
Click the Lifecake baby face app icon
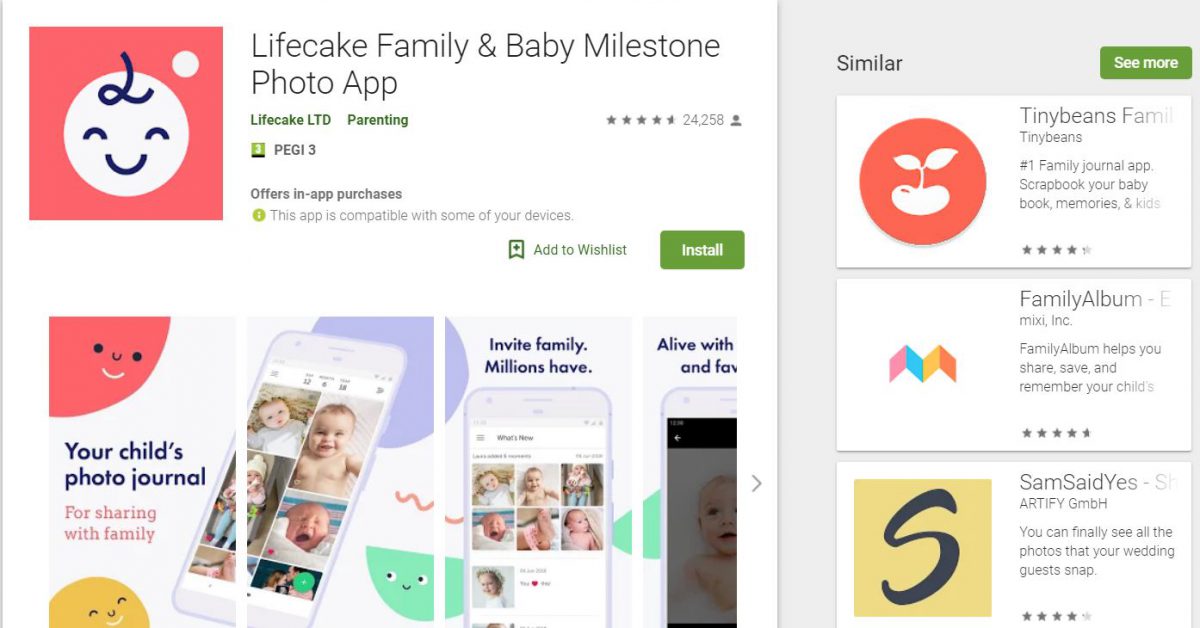[126, 123]
